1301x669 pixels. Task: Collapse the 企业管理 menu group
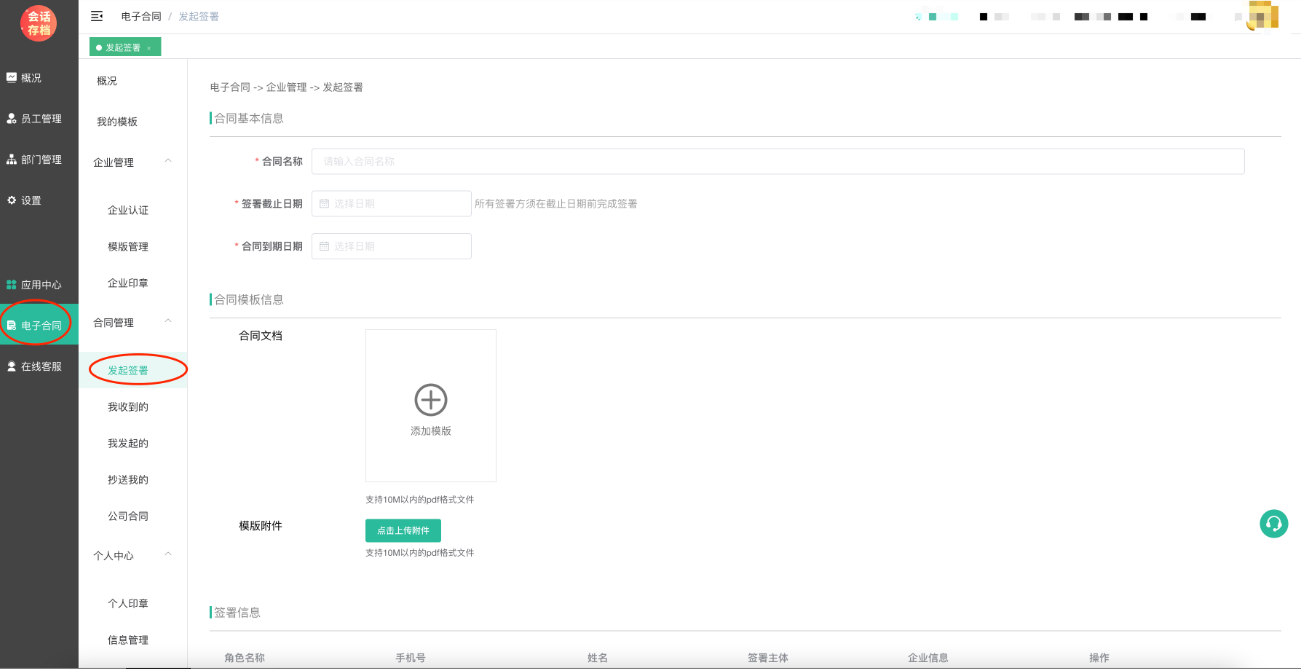[x=167, y=161]
